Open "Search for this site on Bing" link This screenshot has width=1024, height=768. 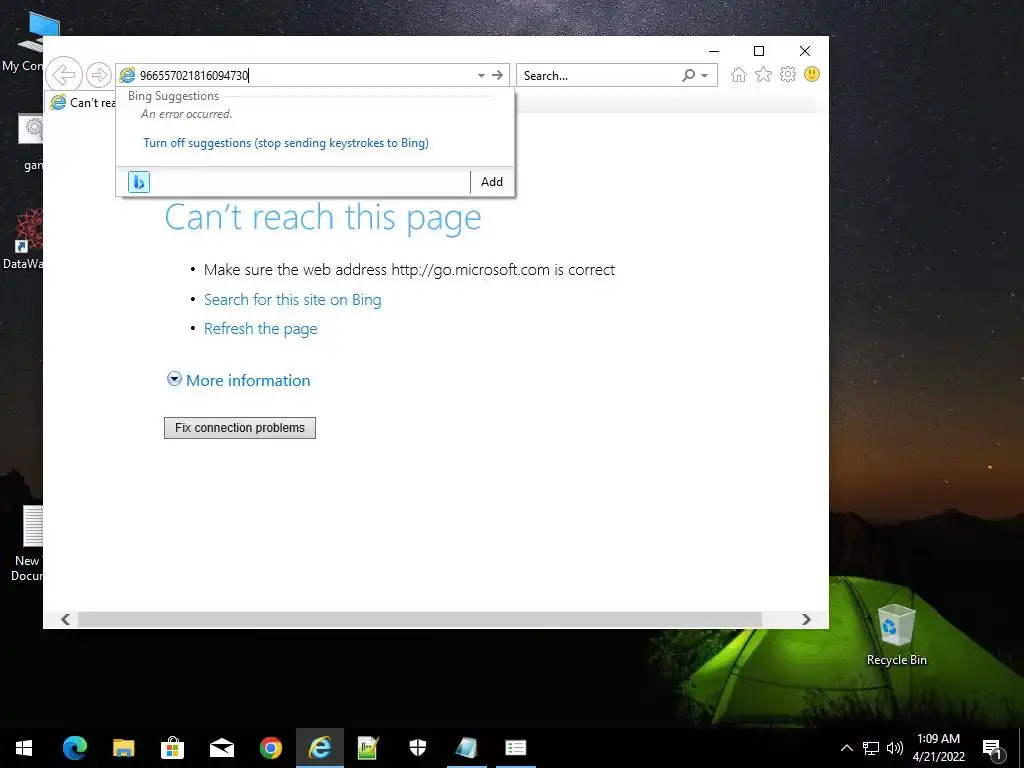[293, 300]
